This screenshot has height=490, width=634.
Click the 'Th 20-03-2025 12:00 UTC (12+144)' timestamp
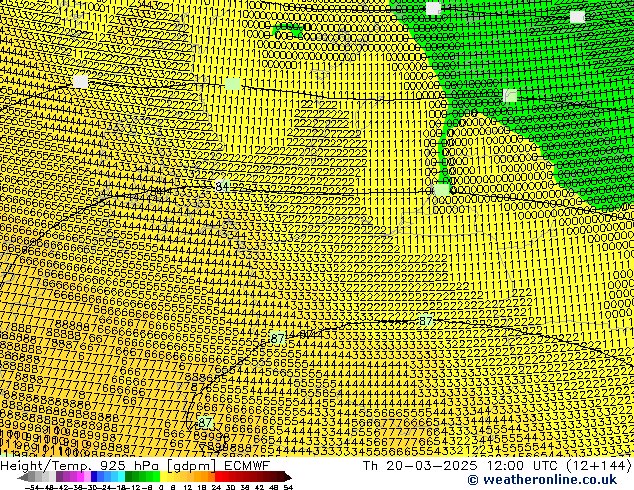497,465
